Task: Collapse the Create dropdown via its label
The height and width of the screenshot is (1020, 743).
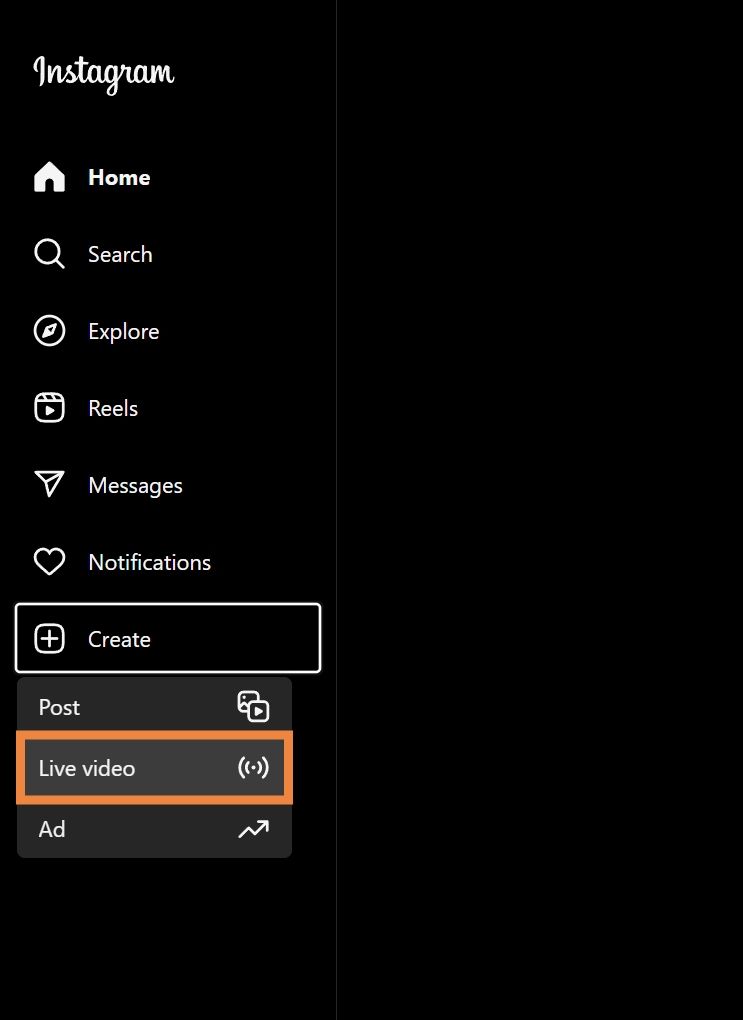Action: pyautogui.click(x=119, y=639)
